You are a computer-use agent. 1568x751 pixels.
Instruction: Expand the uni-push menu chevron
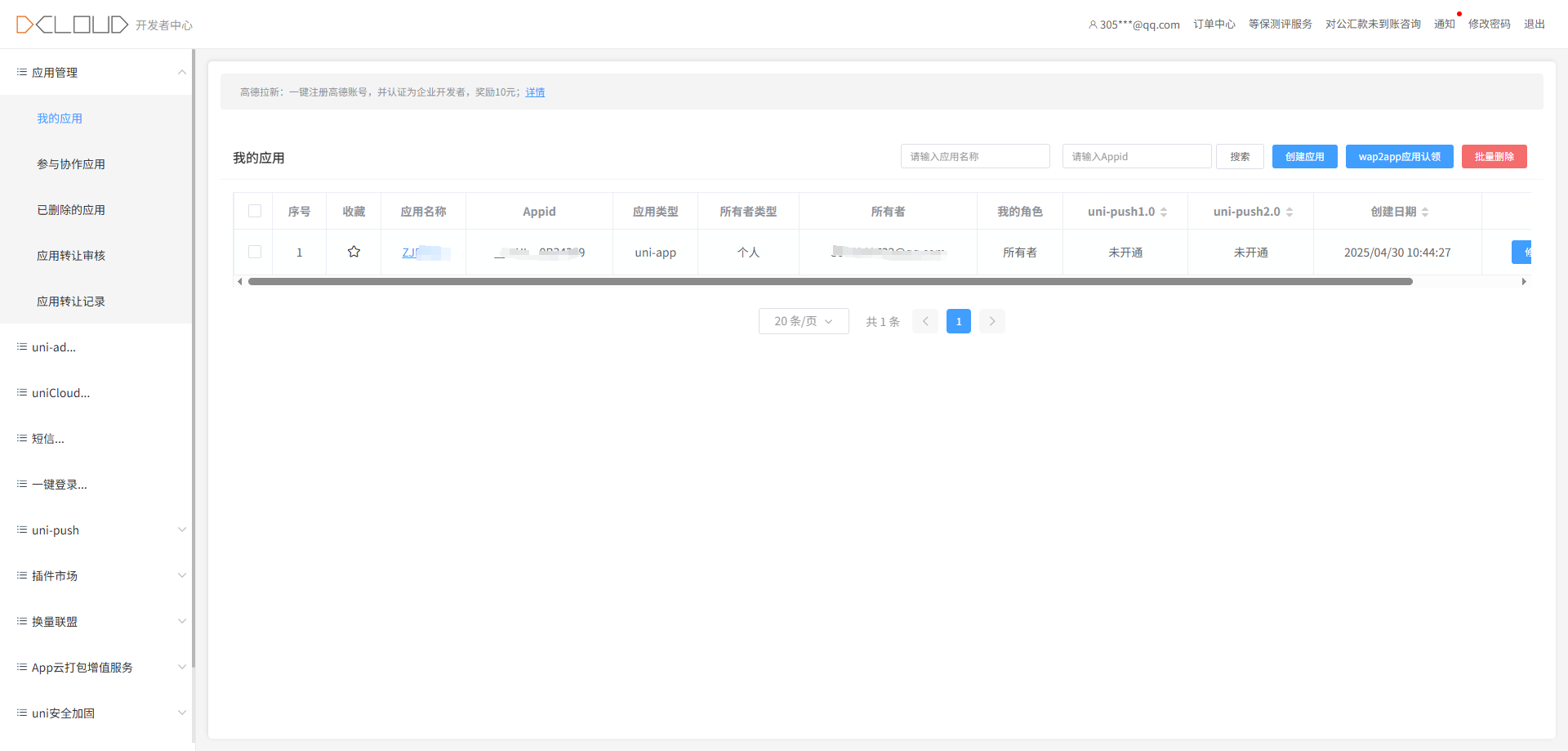[x=182, y=530]
